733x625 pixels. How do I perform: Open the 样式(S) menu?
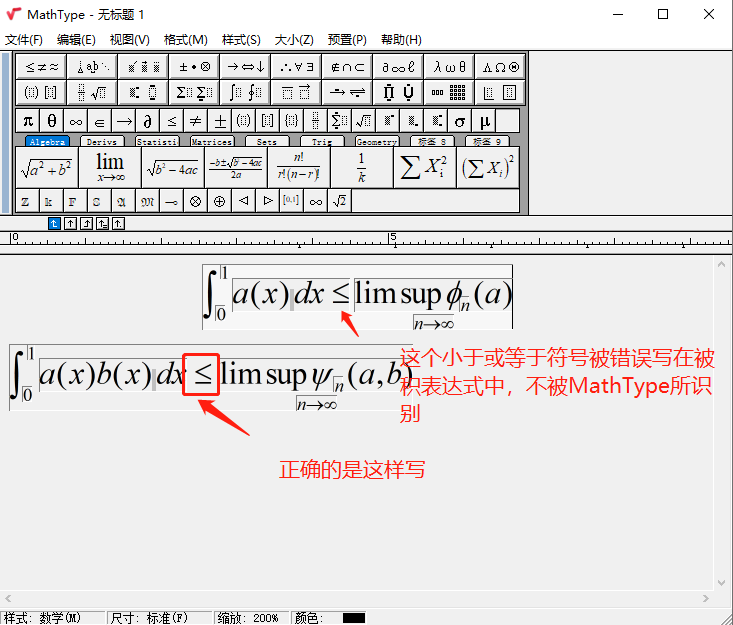(x=241, y=40)
